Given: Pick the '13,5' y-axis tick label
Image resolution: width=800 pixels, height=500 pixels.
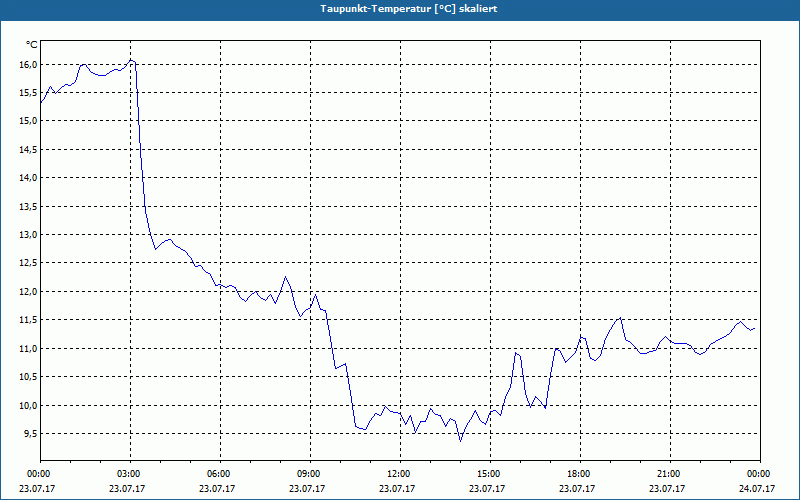Looking at the screenshot, I should click(29, 206).
